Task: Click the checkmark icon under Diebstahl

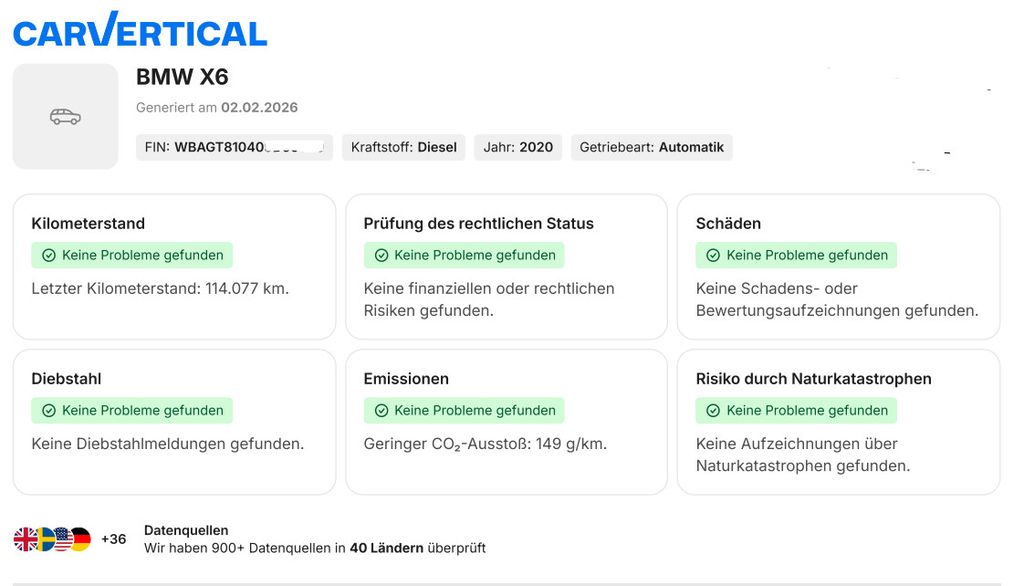Action: tap(49, 410)
